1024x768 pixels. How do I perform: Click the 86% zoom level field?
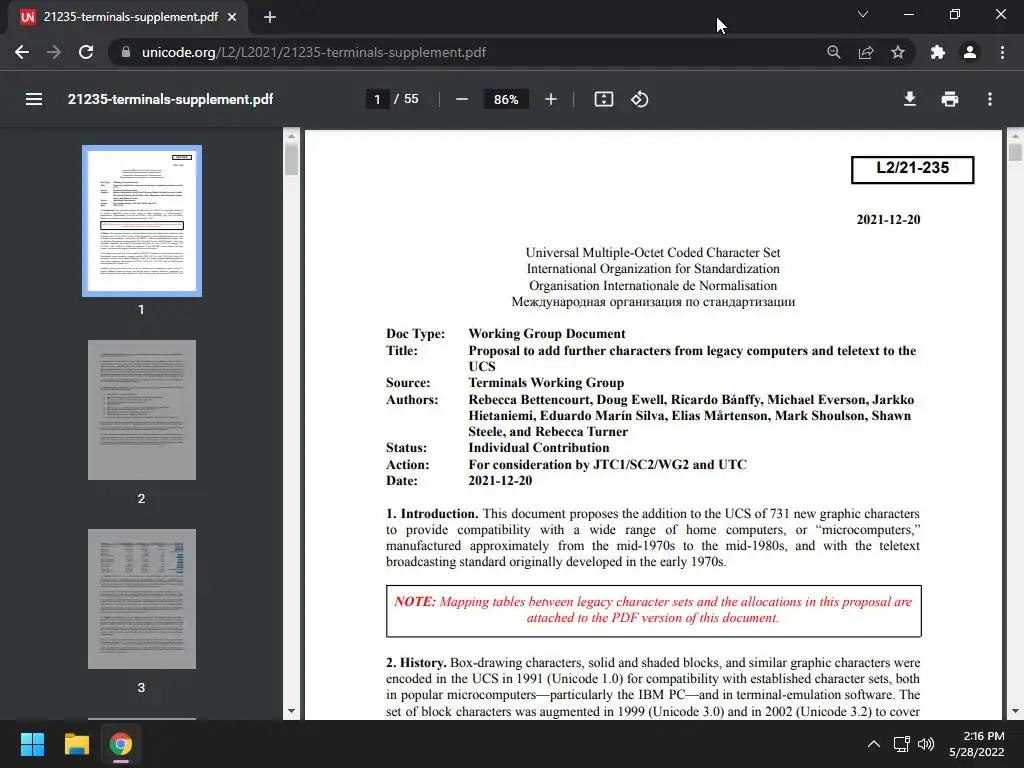[x=506, y=99]
